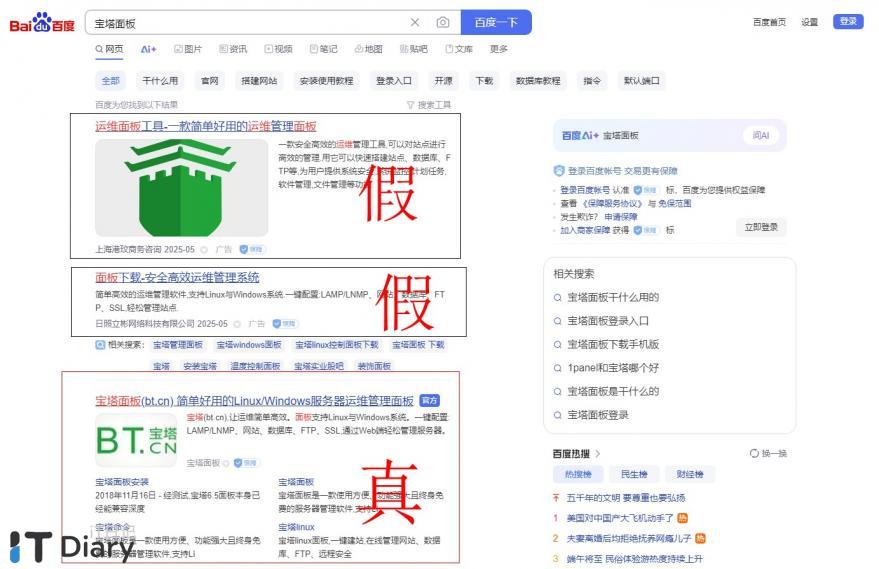The image size is (879, 569).
Task: Click the 申请保障 link
Action: pos(621,217)
